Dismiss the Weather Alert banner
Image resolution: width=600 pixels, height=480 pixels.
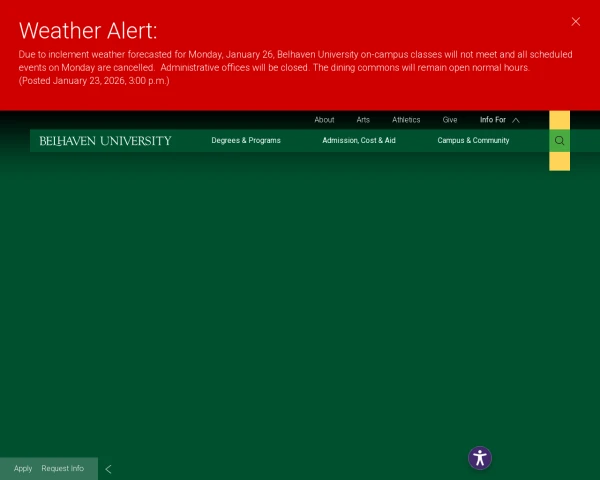[576, 22]
